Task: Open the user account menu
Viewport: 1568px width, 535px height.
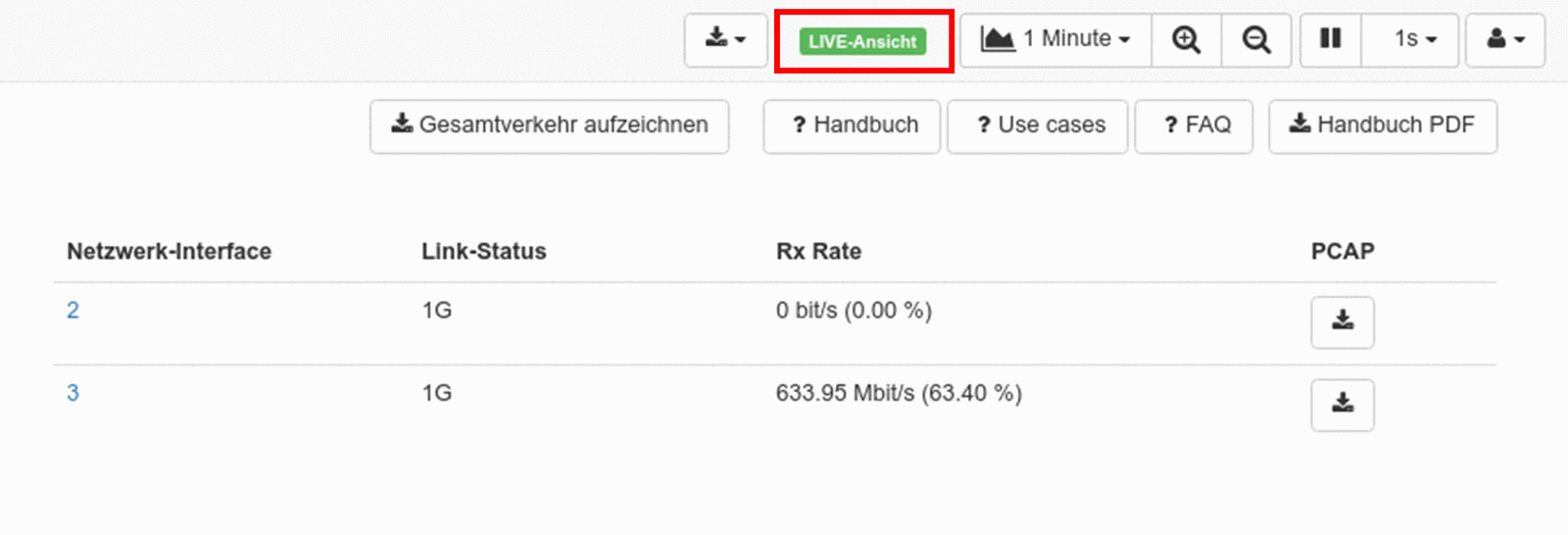Action: 1505,40
